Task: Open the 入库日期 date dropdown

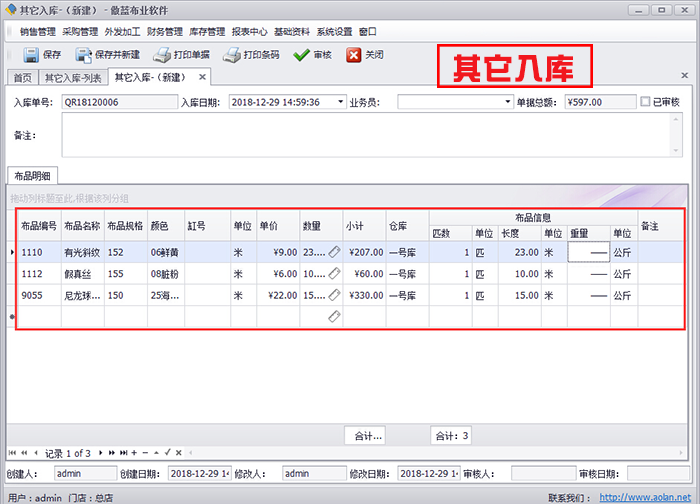Action: (341, 101)
